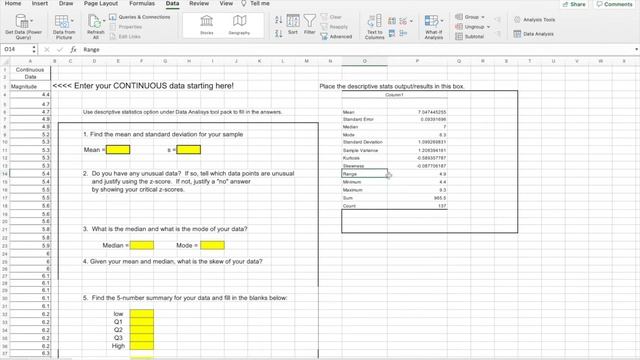Click the Select All corner button
Screen dimensions: 640x360
(5, 61)
